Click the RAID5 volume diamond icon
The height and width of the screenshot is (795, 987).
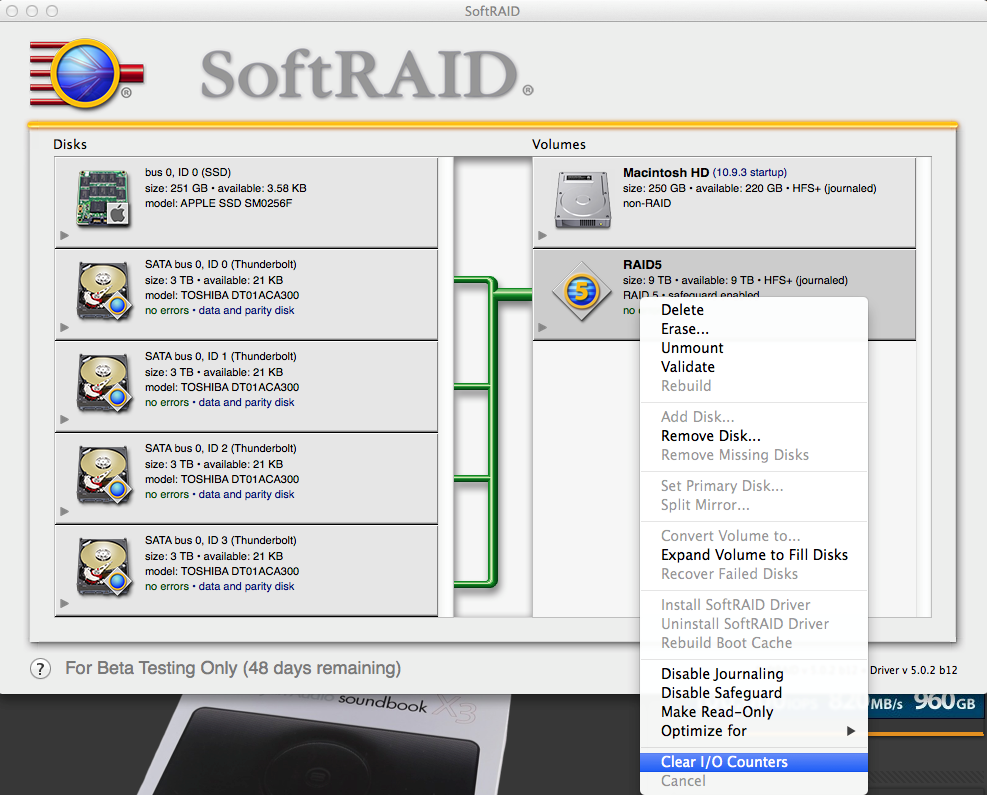(582, 292)
